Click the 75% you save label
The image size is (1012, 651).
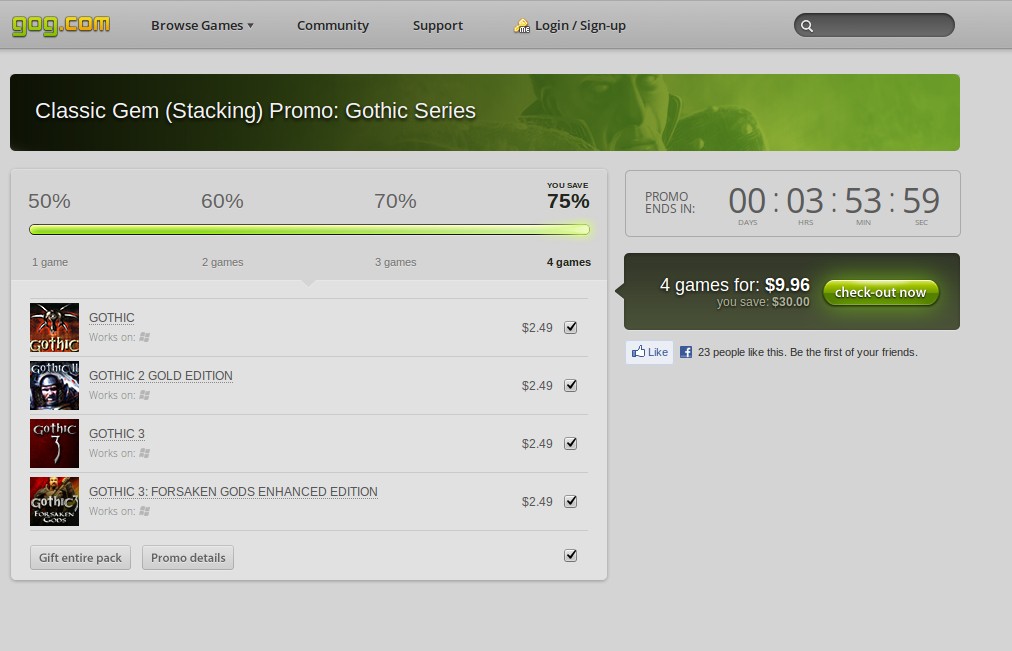[x=568, y=201]
